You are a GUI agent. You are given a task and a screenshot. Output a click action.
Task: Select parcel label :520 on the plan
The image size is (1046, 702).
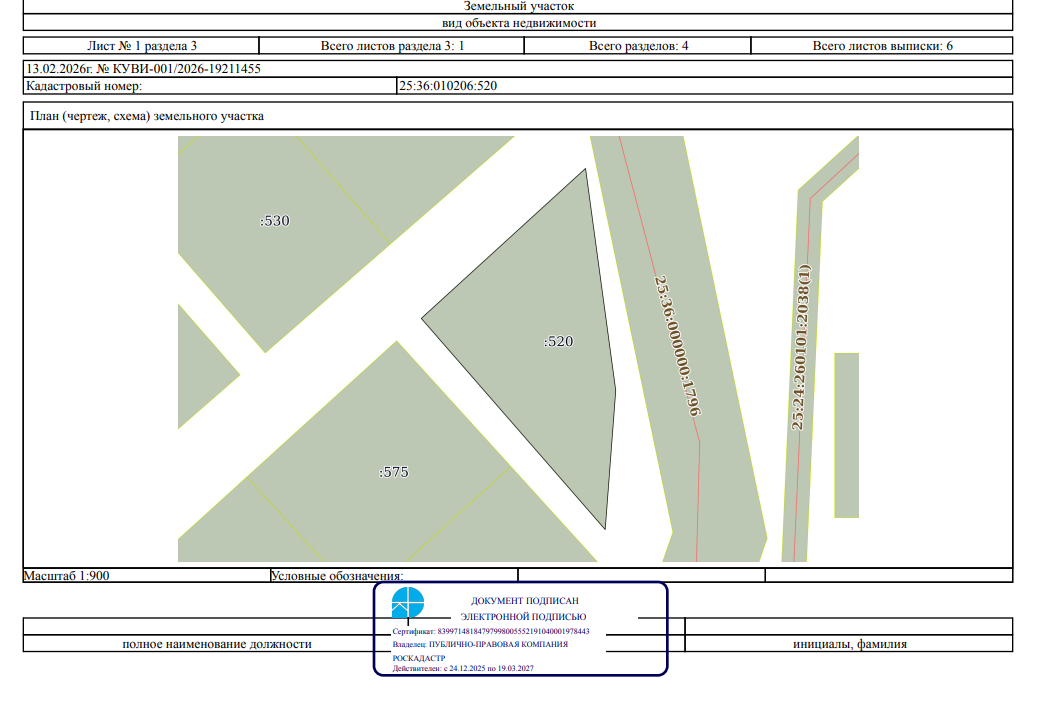point(558,341)
